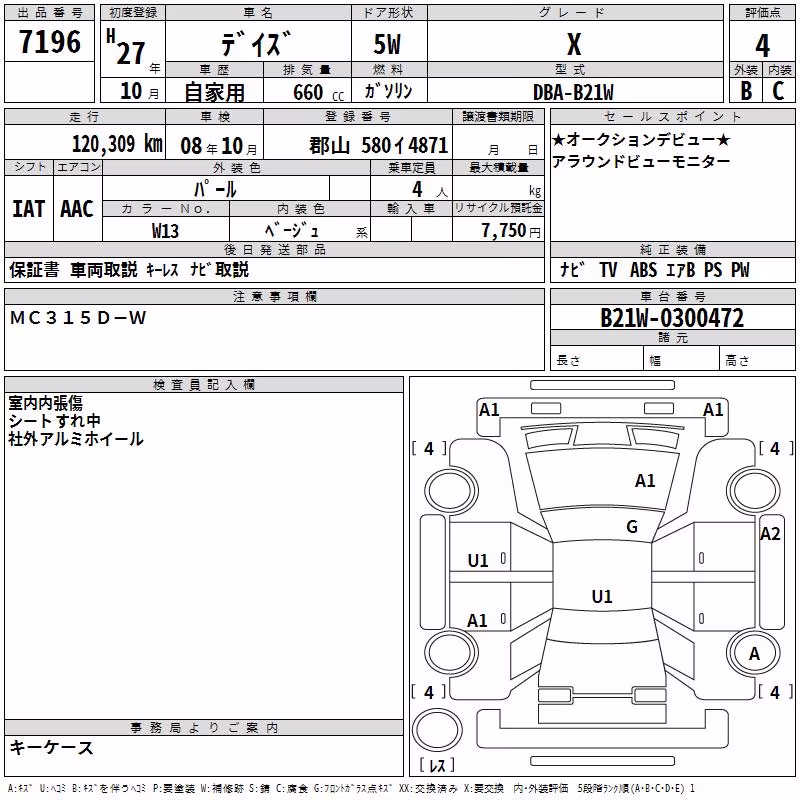Click the A mark inside the wheel circle
Screen dimensions: 800x800
(754, 654)
